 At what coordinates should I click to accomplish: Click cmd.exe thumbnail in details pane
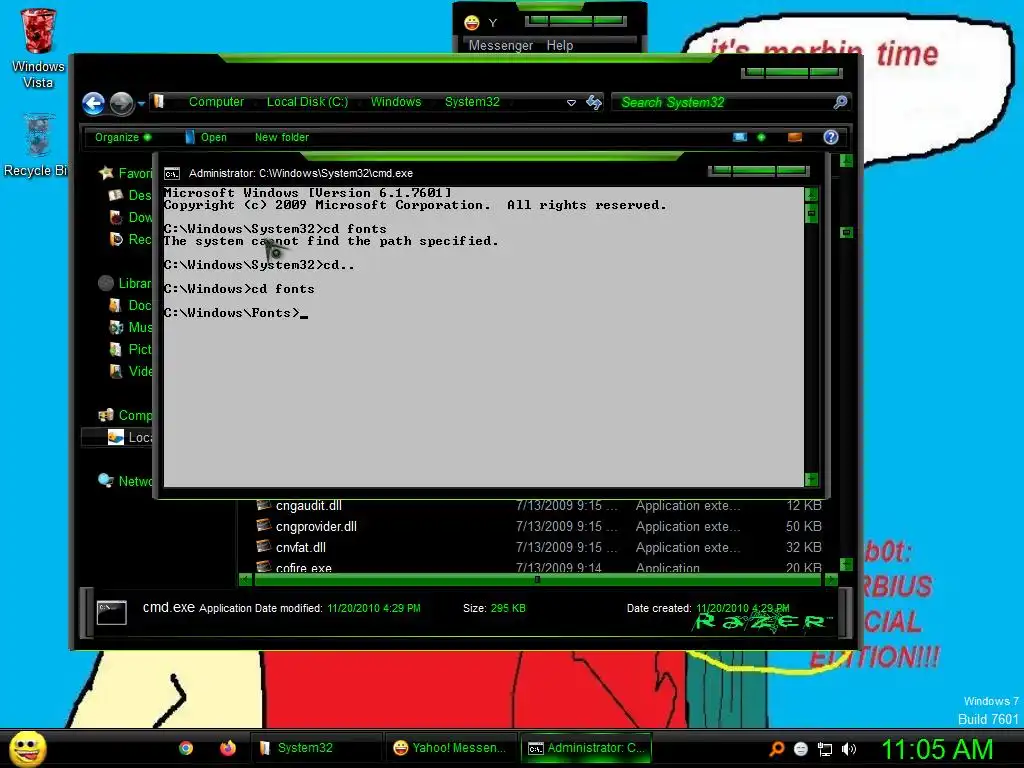point(112,613)
